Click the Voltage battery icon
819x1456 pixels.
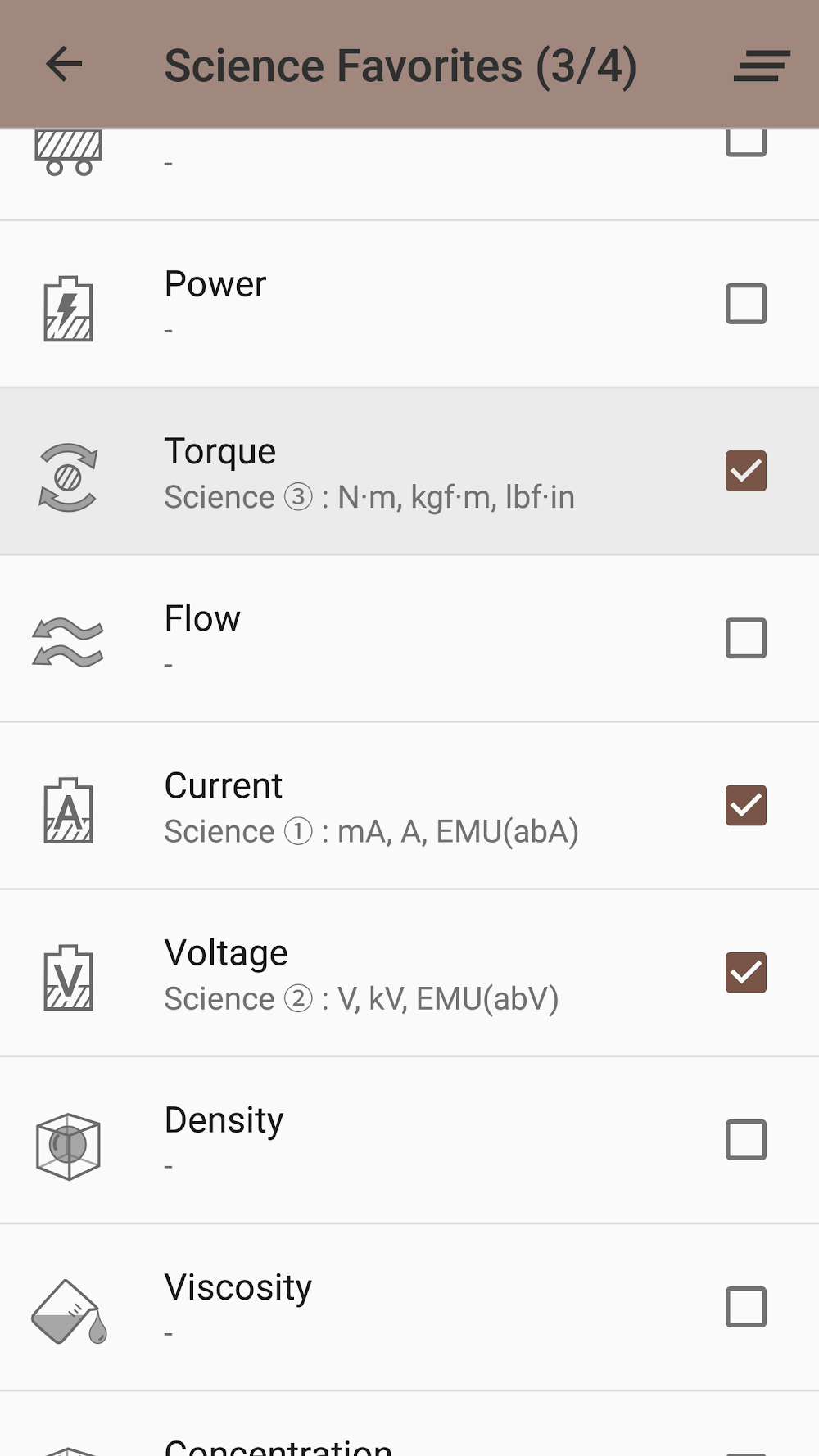[x=68, y=978]
